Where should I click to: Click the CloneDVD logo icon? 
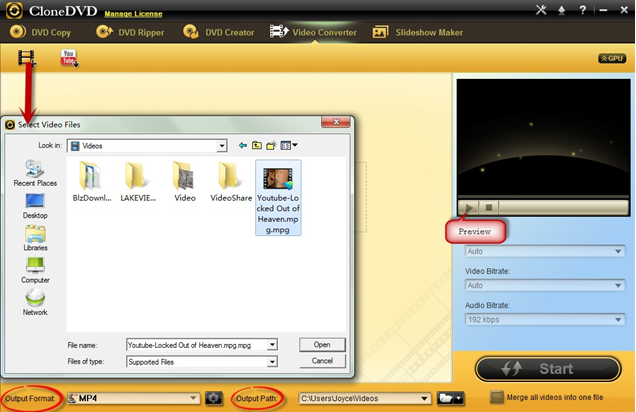tap(14, 10)
